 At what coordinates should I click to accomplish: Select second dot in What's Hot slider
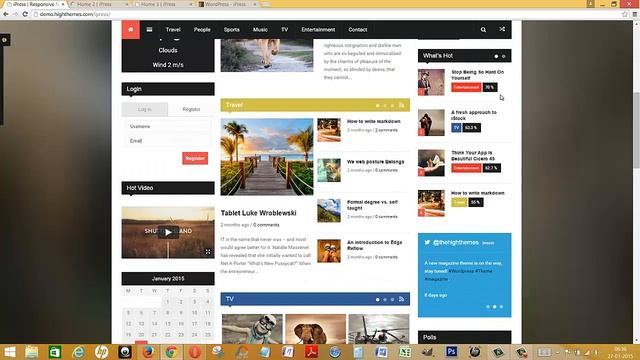(x=504, y=56)
